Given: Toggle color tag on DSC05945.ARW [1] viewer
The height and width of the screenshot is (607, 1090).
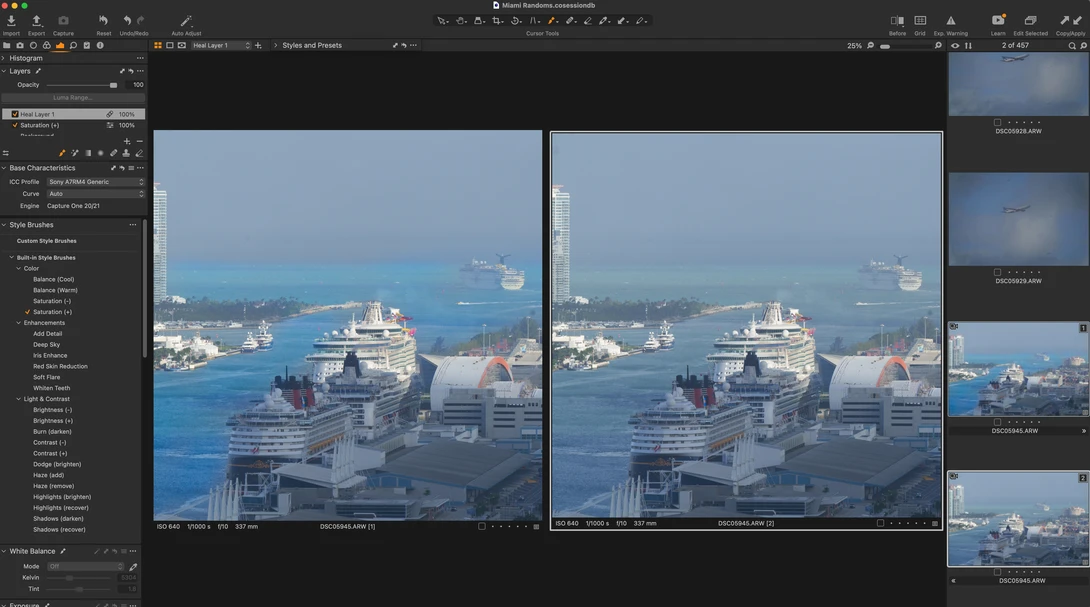Looking at the screenshot, I should point(482,526).
